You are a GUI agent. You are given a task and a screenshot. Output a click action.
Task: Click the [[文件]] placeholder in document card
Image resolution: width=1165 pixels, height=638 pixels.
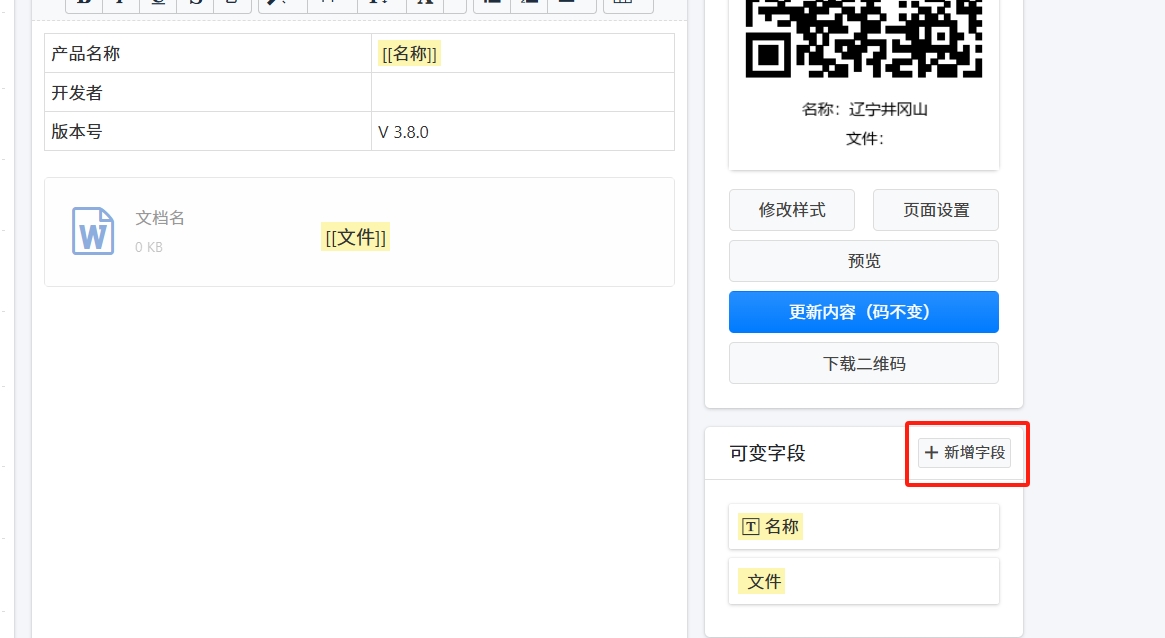pos(355,237)
